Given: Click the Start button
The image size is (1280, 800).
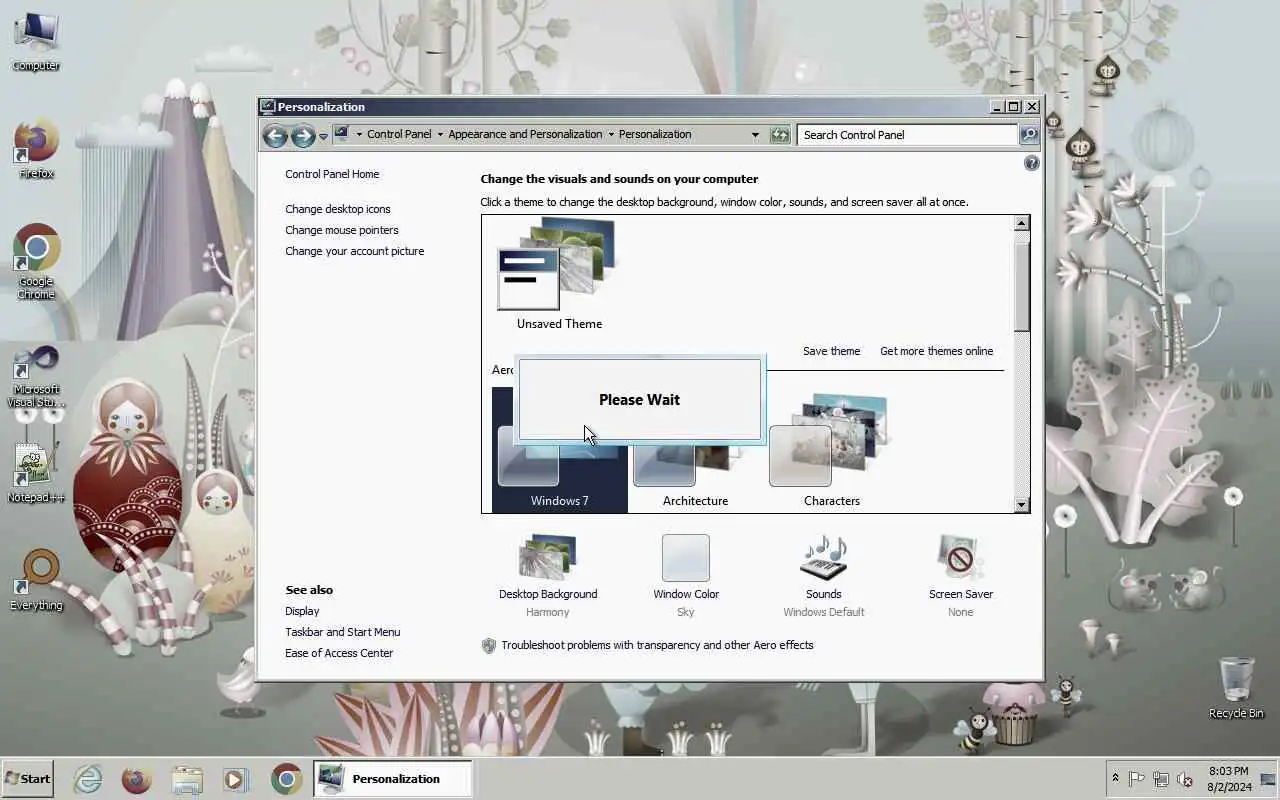Looking at the screenshot, I should (27, 778).
